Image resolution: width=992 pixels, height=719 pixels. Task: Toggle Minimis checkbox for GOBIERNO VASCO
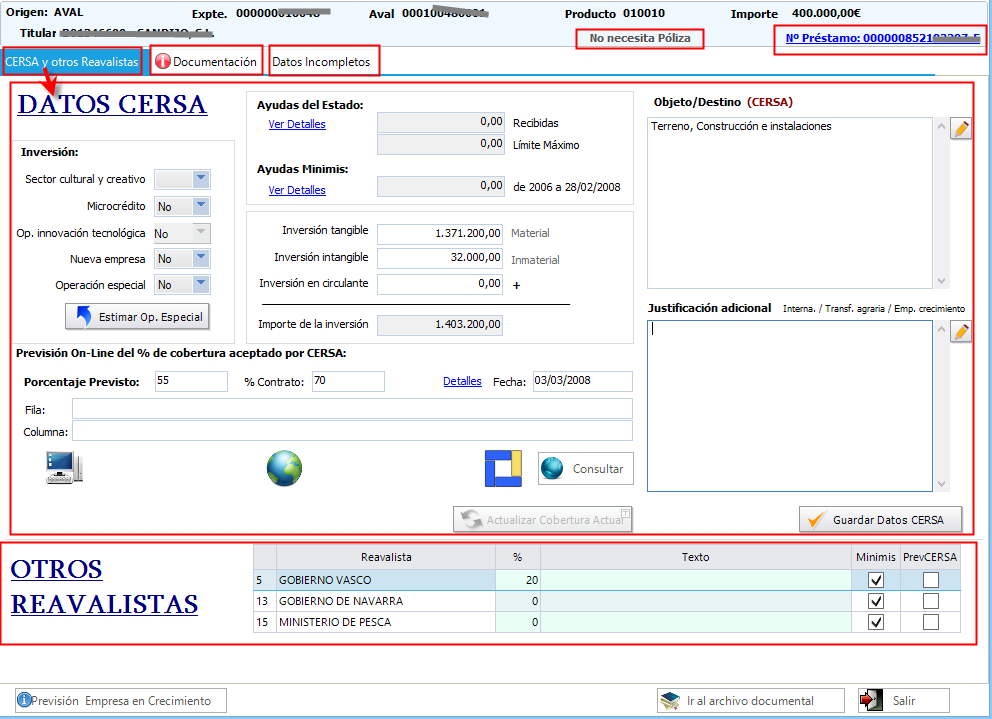(876, 580)
